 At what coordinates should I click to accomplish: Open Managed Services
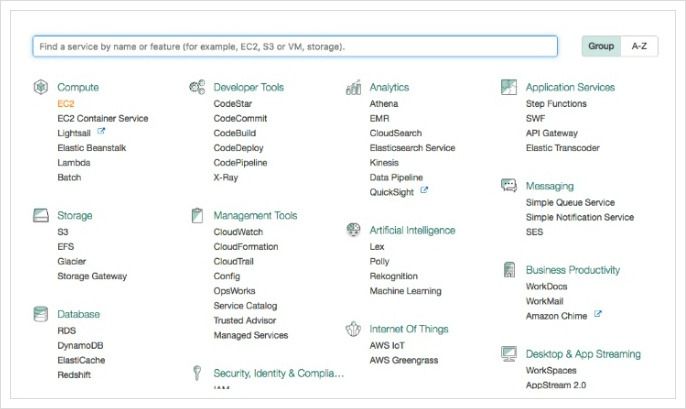pos(251,336)
